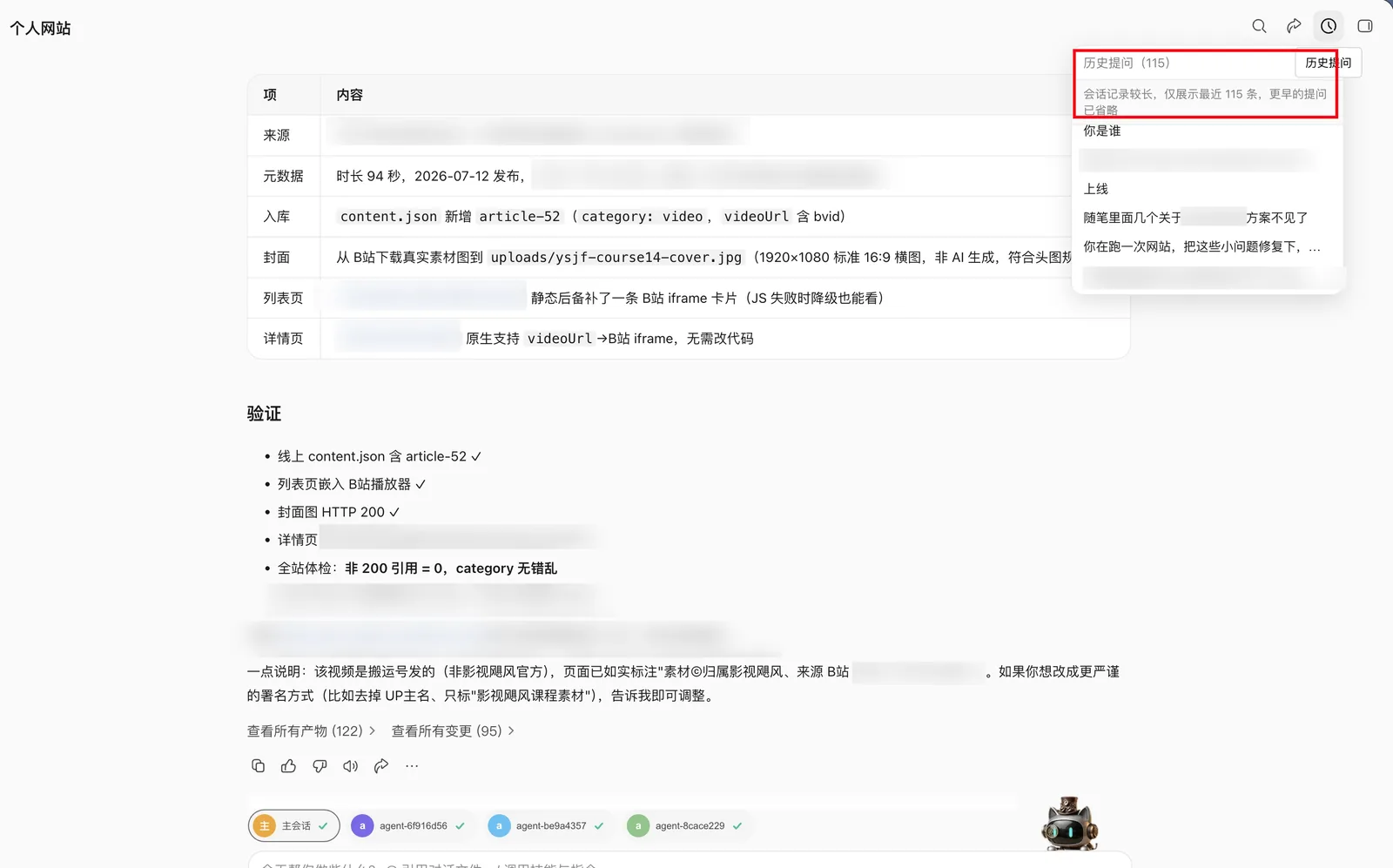Image resolution: width=1393 pixels, height=868 pixels.
Task: Click the bullet 线上 content.json 含 article-52
Action: coord(379,456)
